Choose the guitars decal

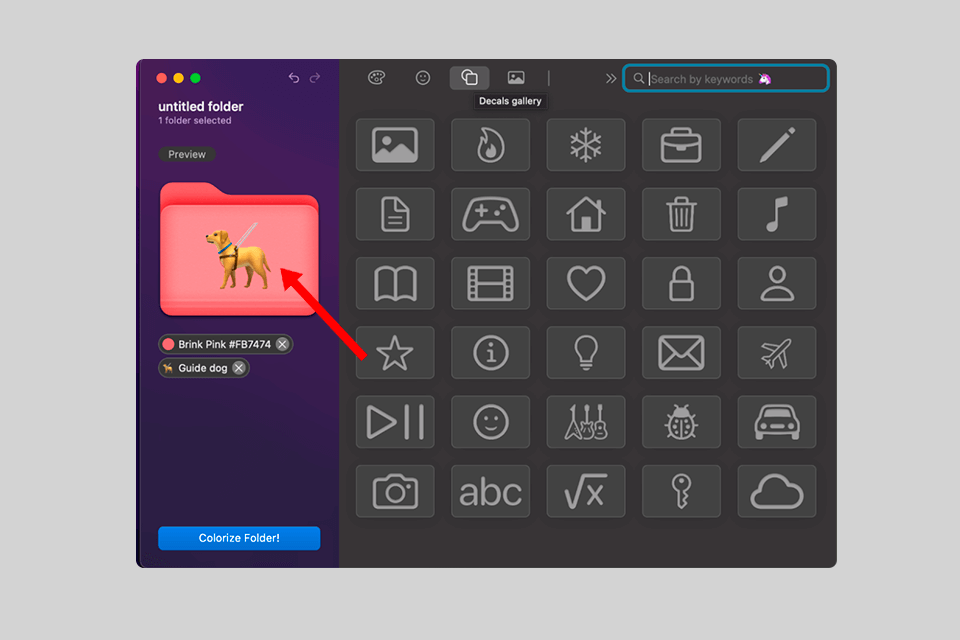(586, 421)
